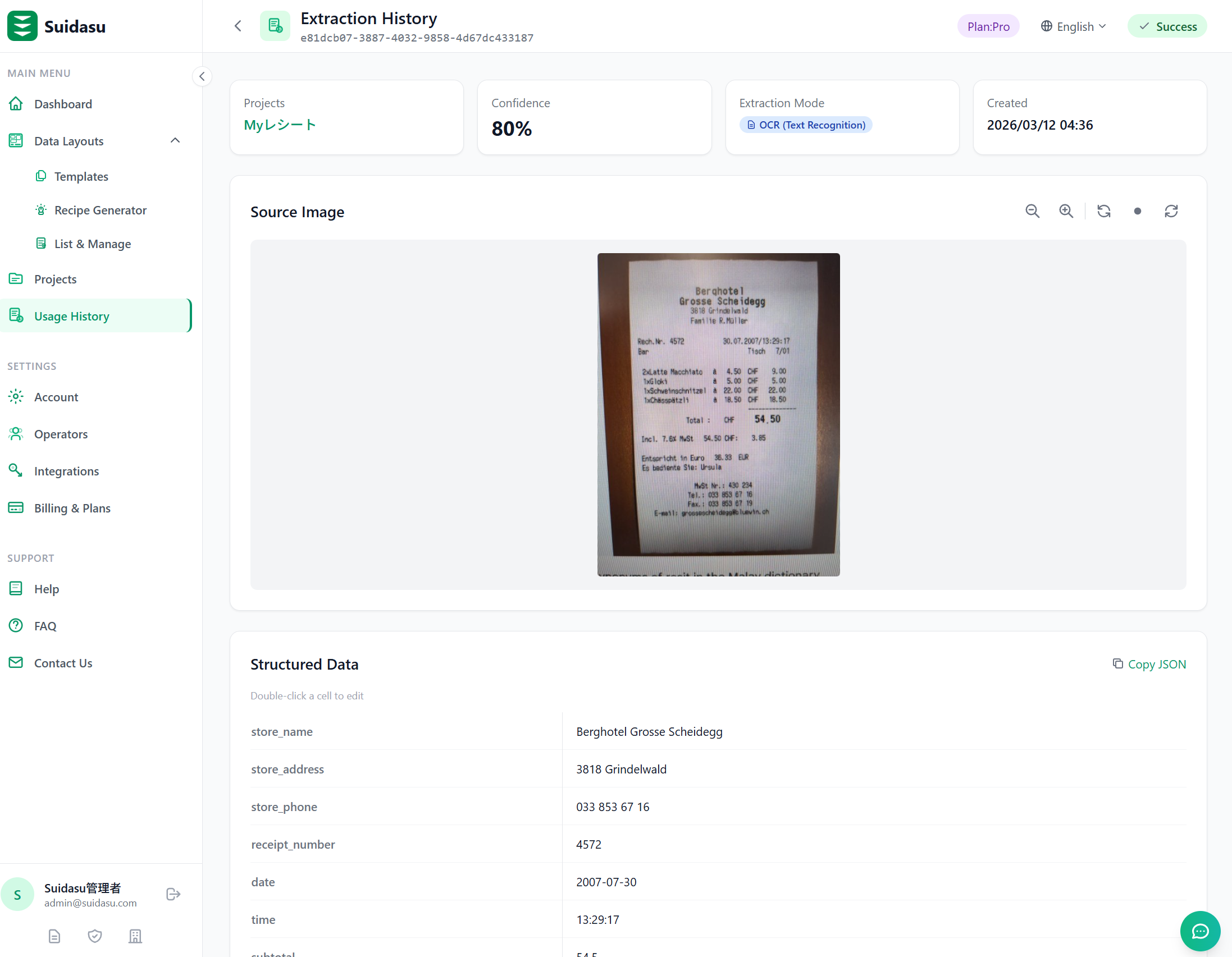Screen dimensions: 1232x957
Task: Click the refresh icon in image toolbar
Action: (1171, 211)
